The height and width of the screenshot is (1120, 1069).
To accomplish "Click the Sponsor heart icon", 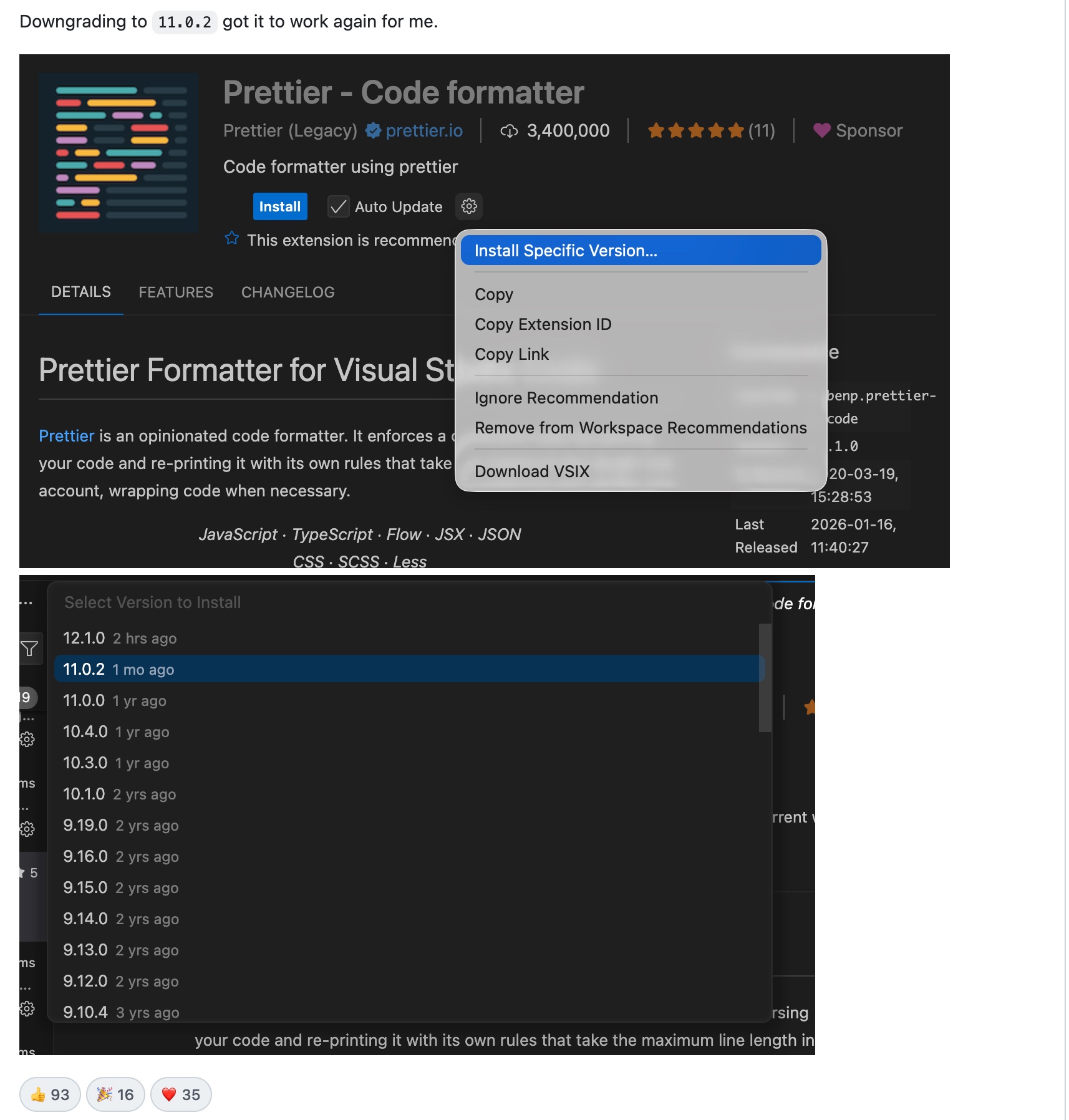I will tap(821, 131).
